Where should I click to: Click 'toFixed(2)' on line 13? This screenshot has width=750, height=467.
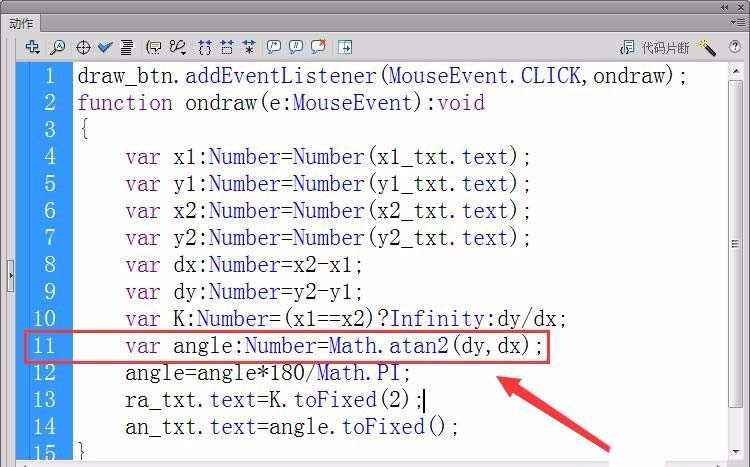click(352, 400)
